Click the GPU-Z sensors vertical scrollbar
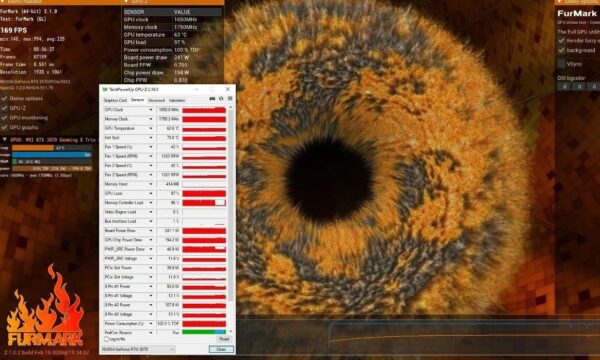 pyautogui.click(x=230, y=220)
